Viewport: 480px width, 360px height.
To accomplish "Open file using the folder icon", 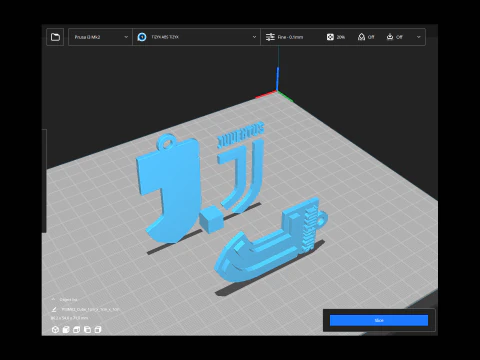I will coord(55,37).
